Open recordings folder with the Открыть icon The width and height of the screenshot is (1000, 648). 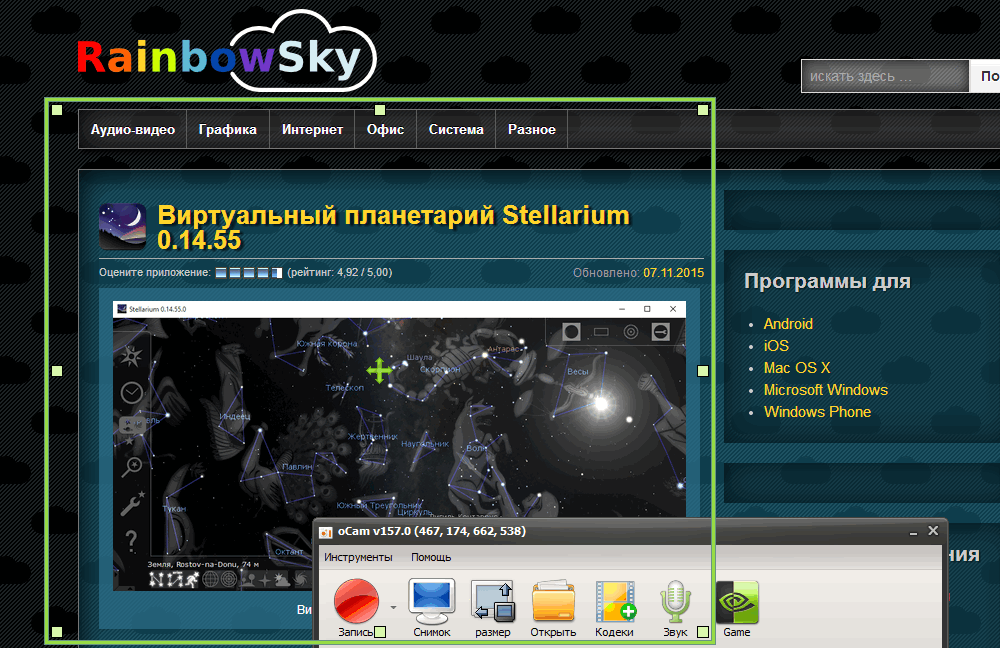(553, 601)
